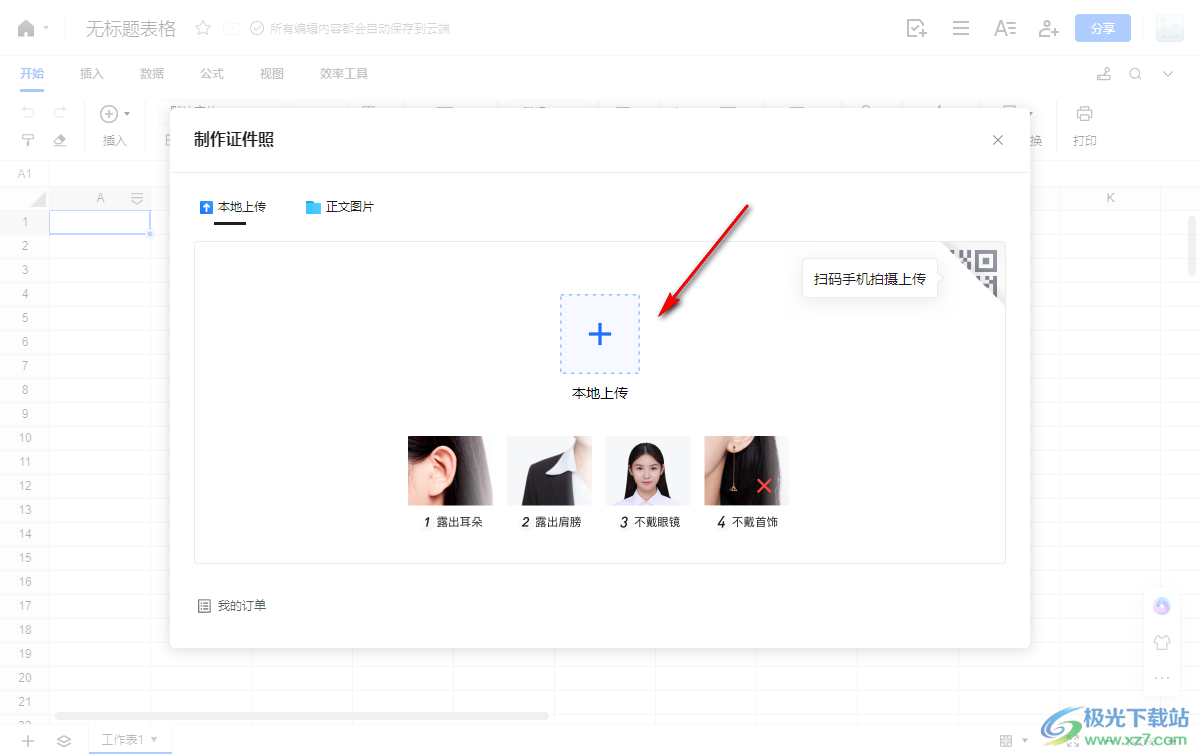Expand the insert dropdown arrow

[x=127, y=114]
